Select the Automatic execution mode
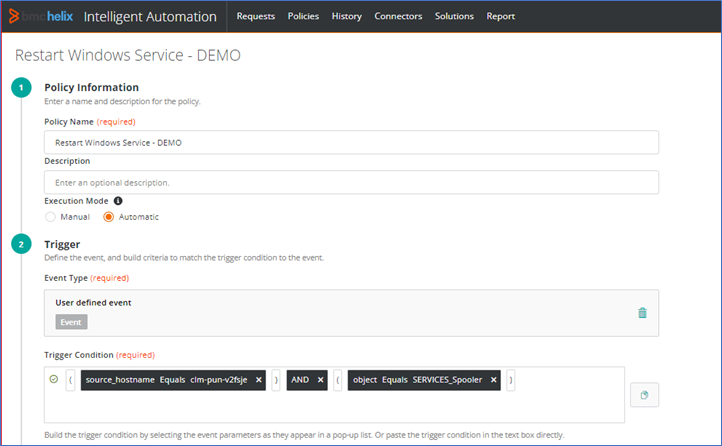 108,217
